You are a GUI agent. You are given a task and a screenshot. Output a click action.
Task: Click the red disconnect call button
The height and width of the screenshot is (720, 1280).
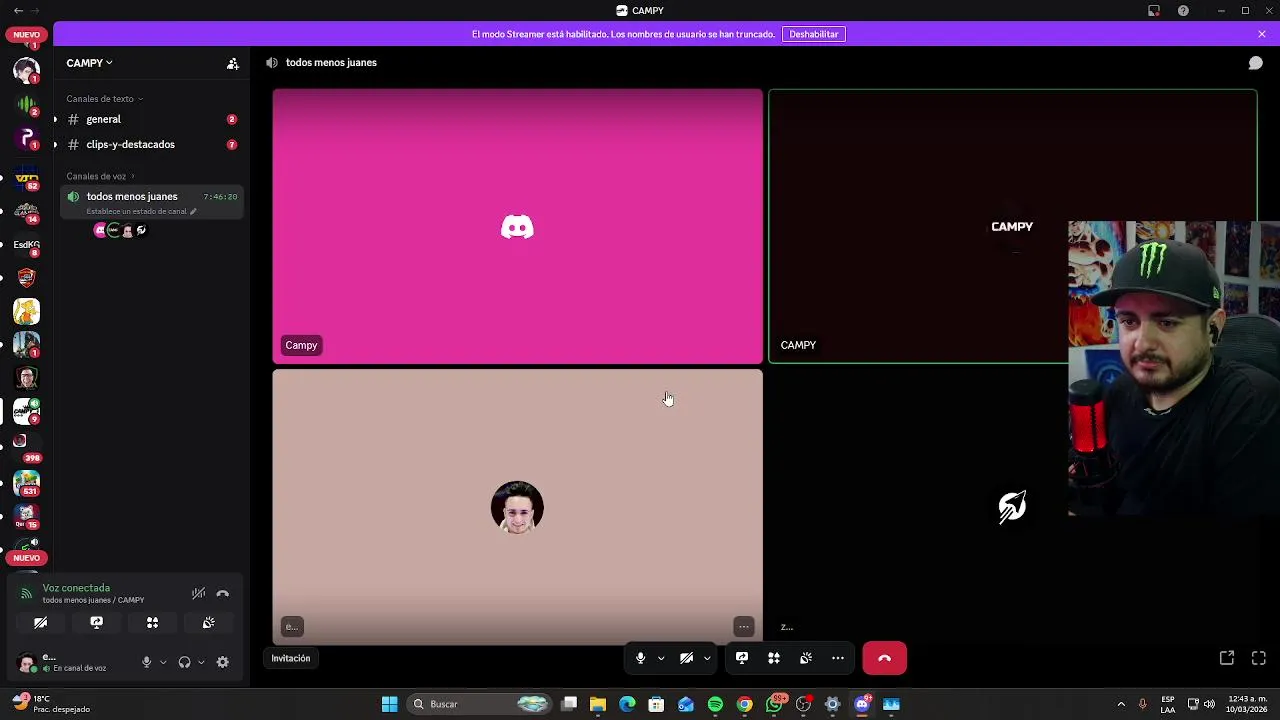[x=884, y=658]
